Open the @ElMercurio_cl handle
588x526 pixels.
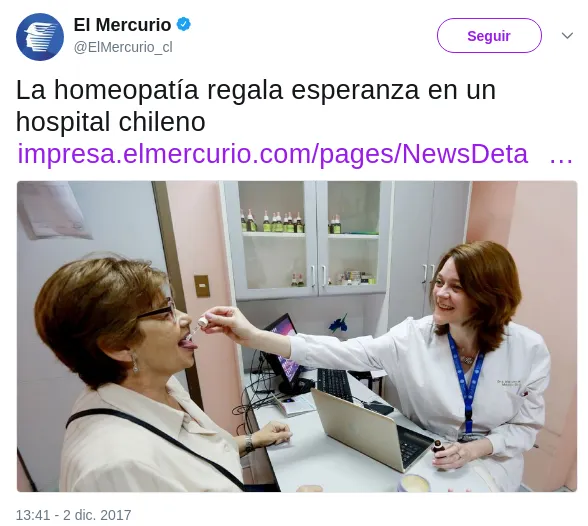(x=123, y=47)
